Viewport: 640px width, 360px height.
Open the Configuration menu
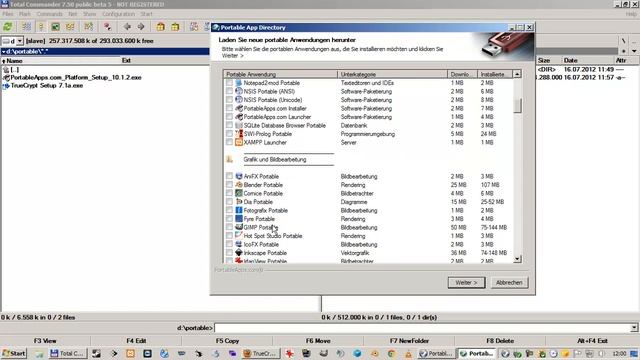[x=118, y=14]
